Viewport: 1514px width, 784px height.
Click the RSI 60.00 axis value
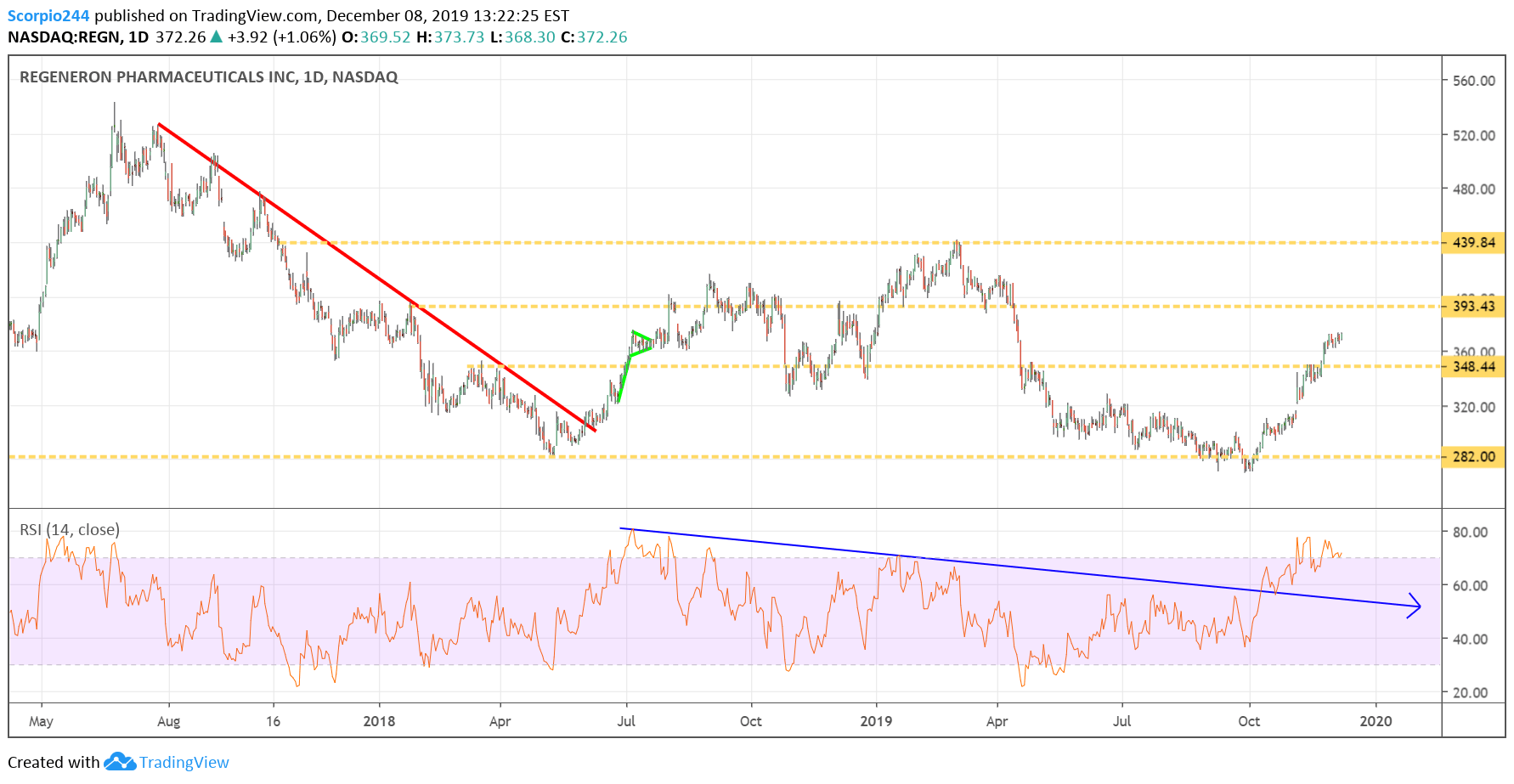pos(1470,585)
